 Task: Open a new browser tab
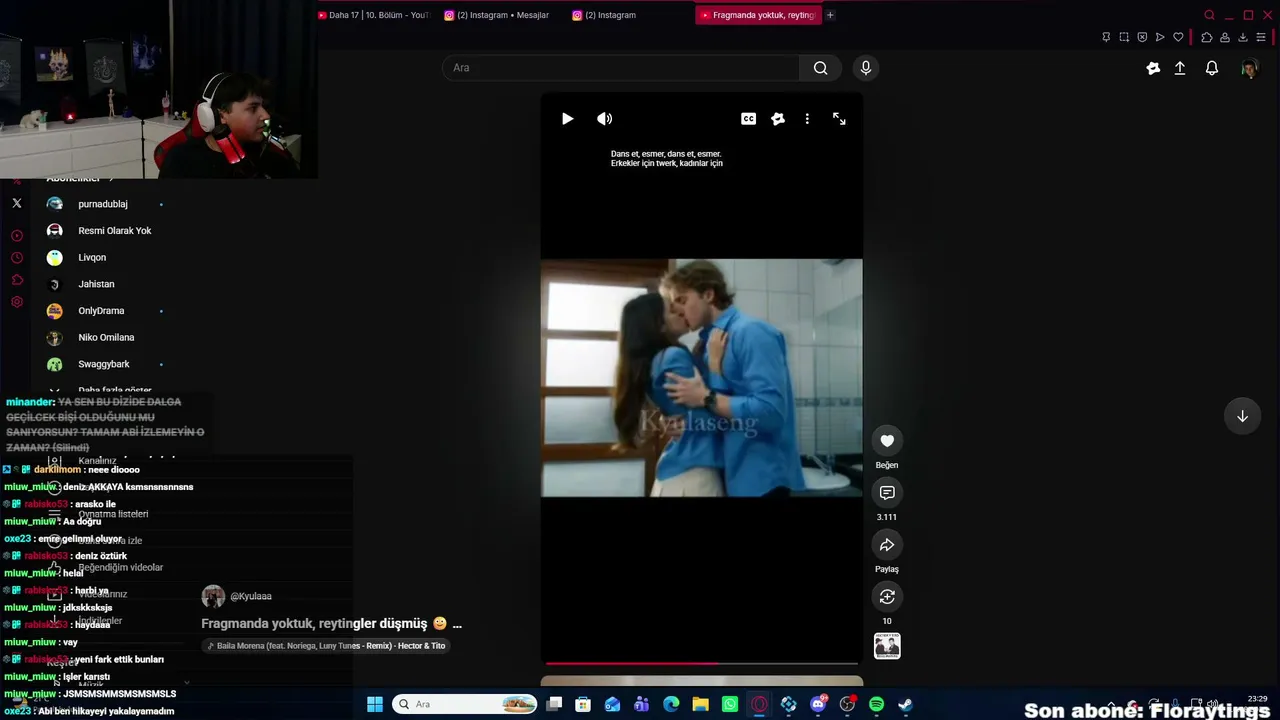coord(830,15)
